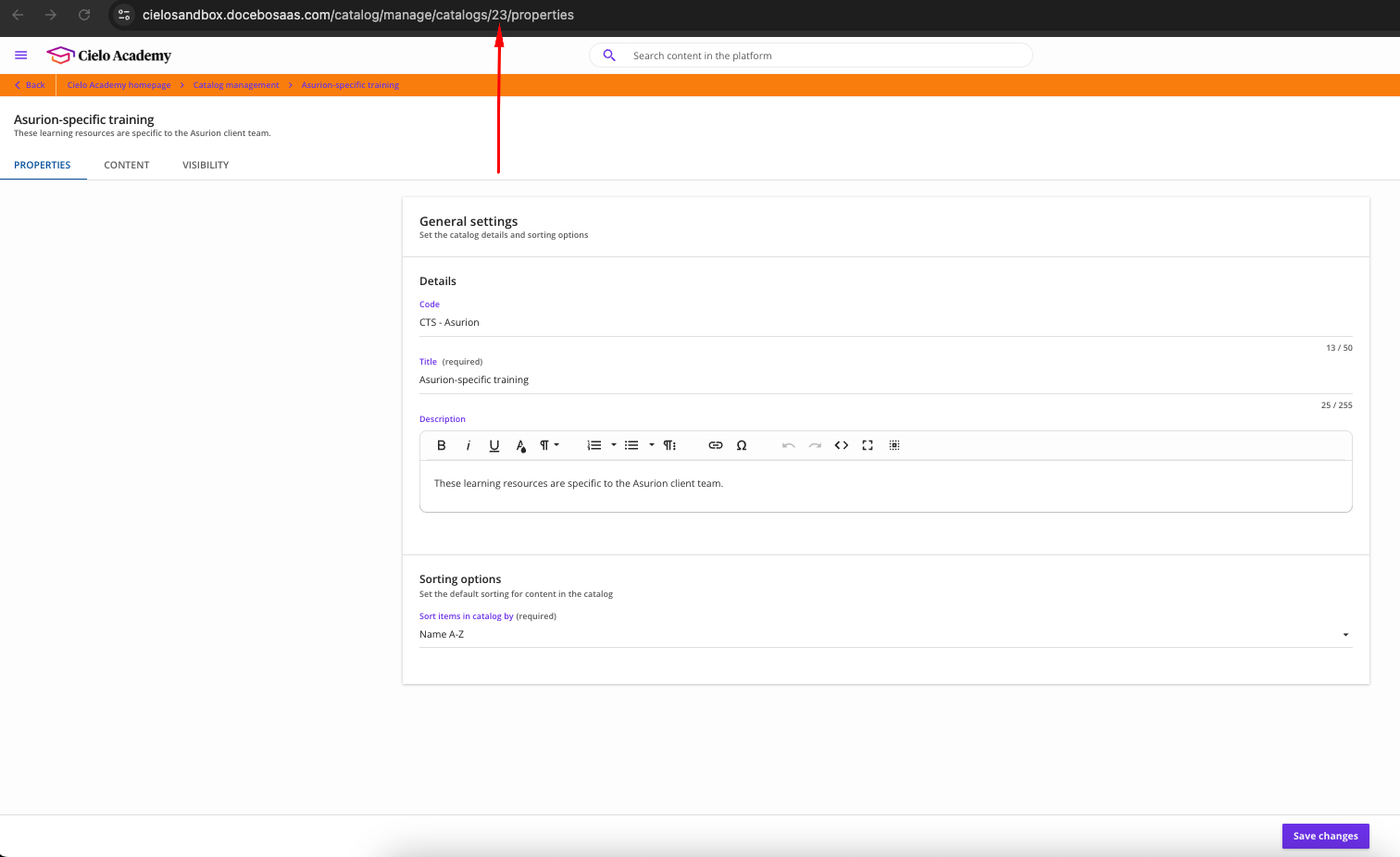Undo the last description edit
1400x857 pixels.
click(788, 445)
